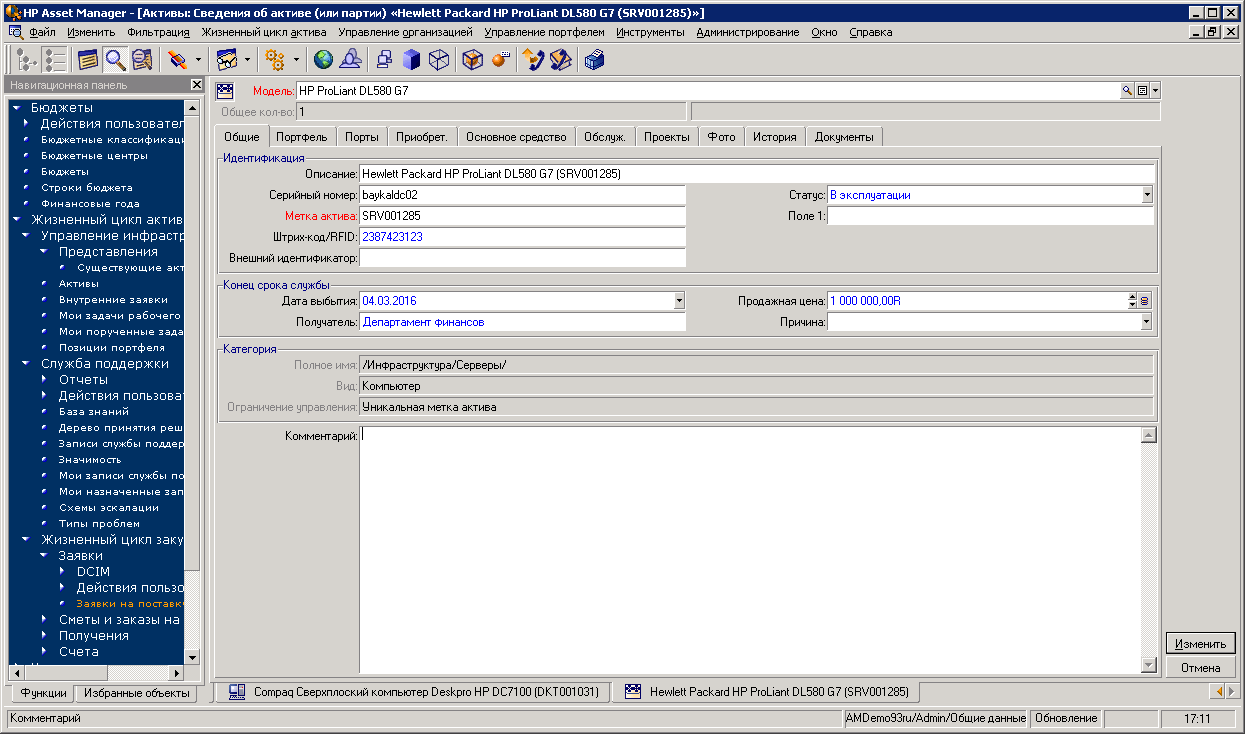Switch to the Порты tab

361,137
